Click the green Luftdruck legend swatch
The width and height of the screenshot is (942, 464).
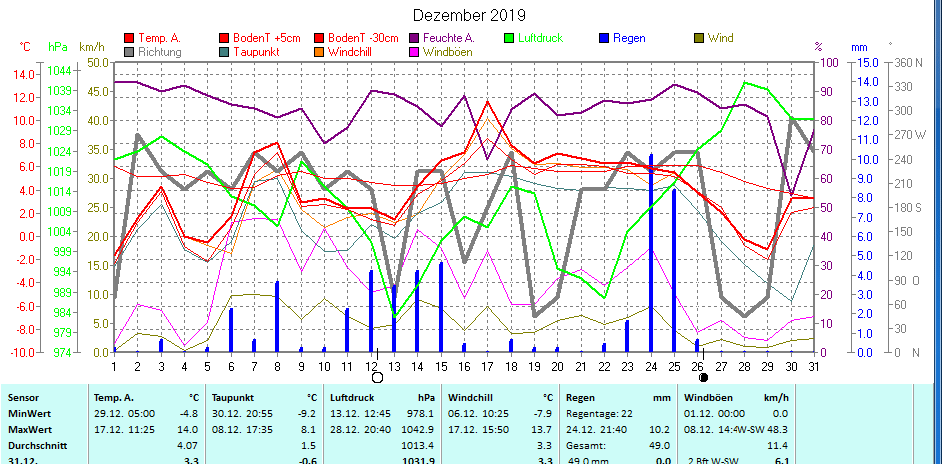[509, 38]
